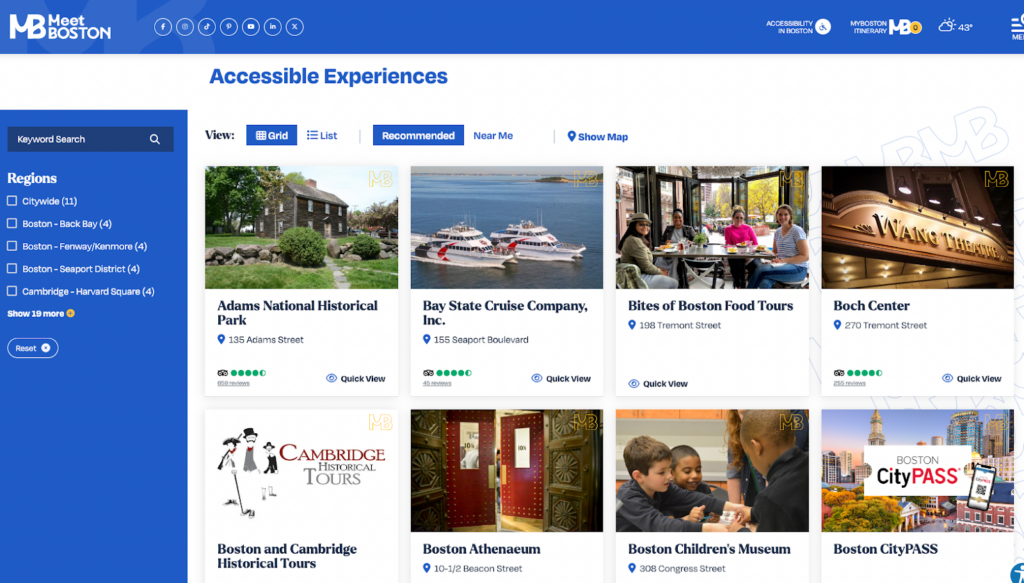
Task: Click the Boston CityPASS skyline image
Action: tap(918, 471)
